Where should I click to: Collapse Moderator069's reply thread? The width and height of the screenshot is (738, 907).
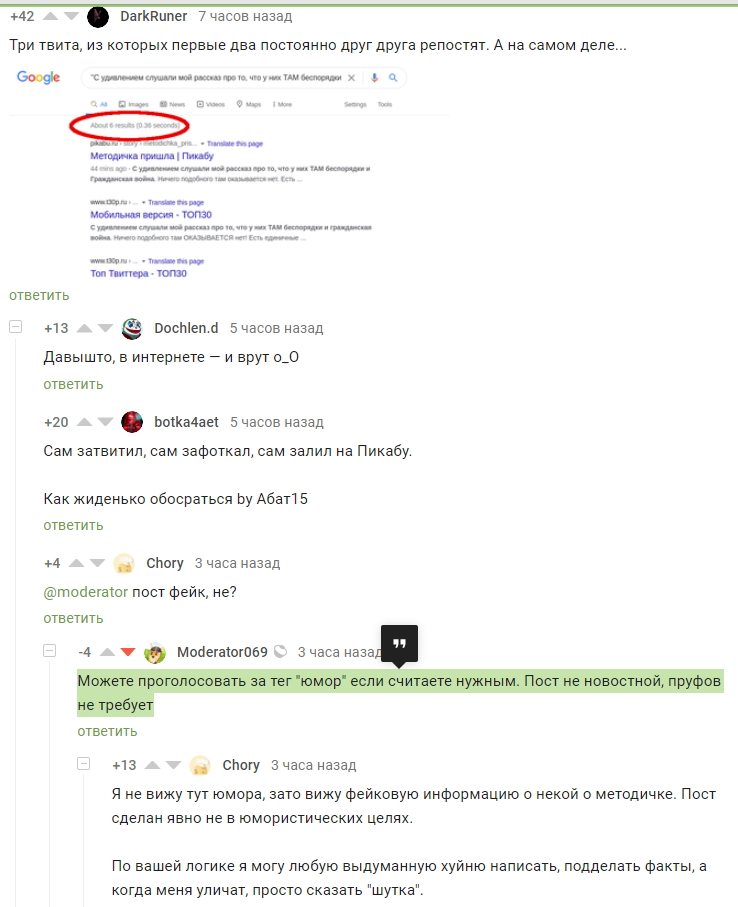click(50, 651)
